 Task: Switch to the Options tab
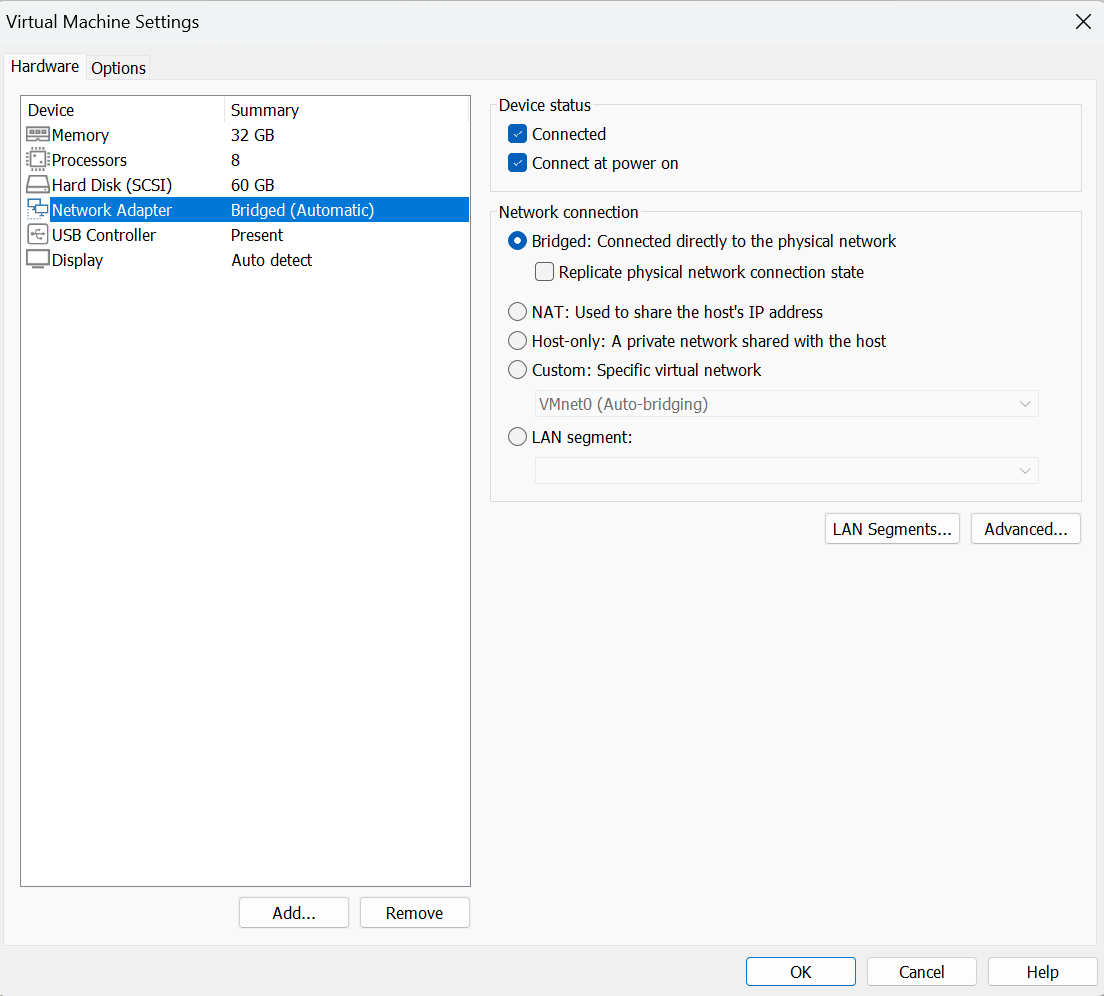[x=118, y=68]
